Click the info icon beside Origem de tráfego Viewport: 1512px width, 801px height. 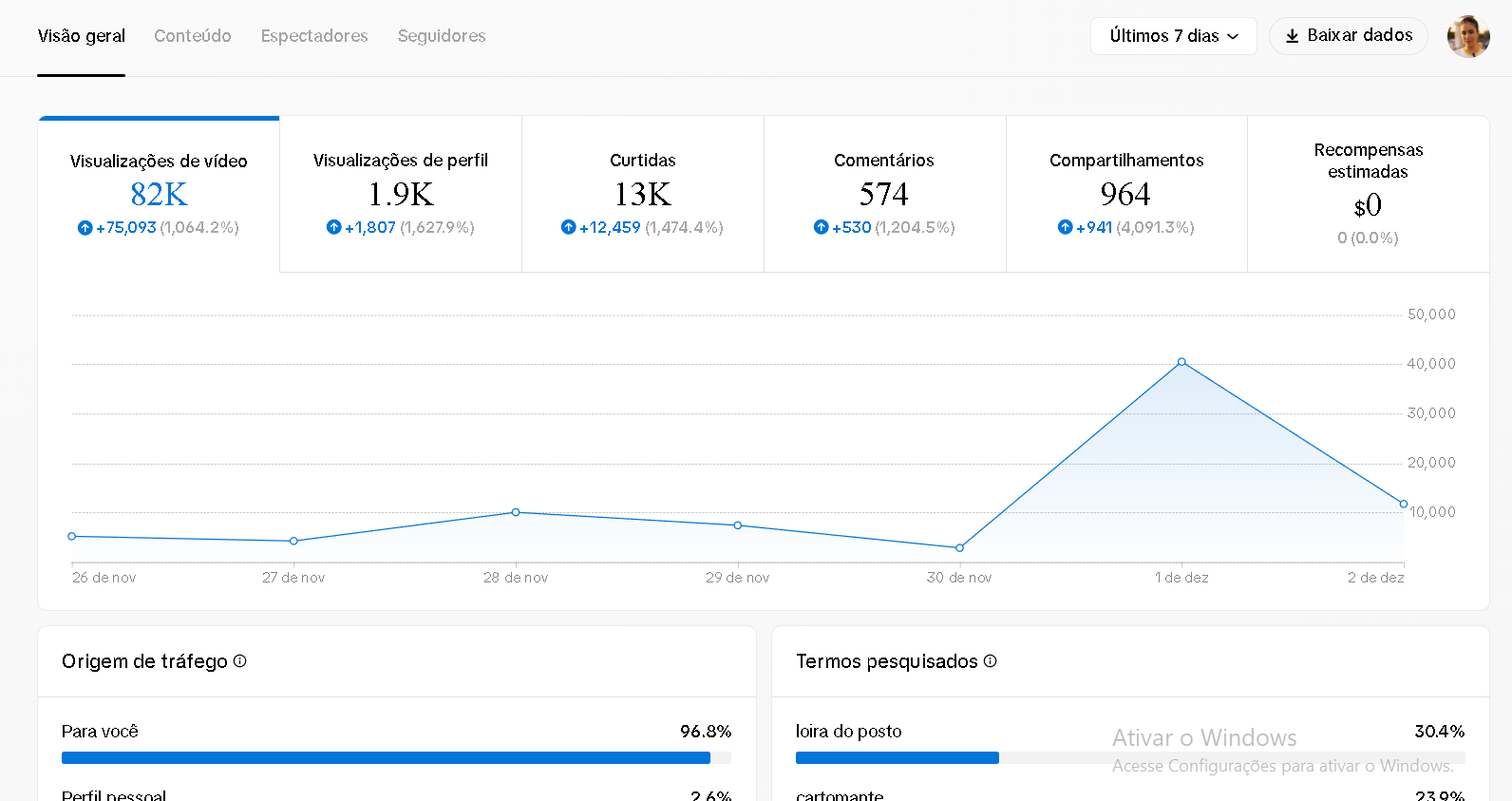(240, 661)
